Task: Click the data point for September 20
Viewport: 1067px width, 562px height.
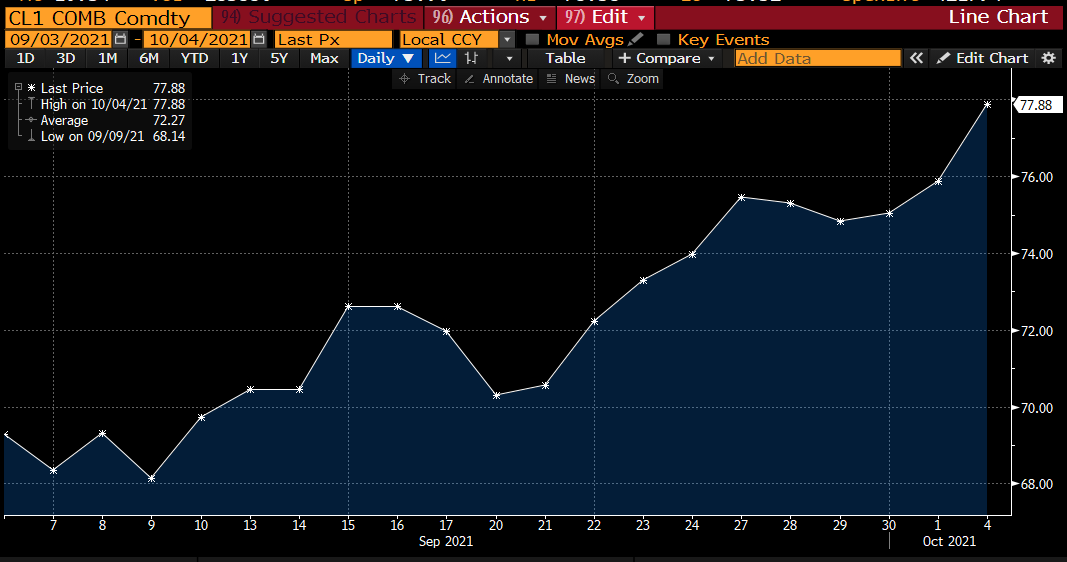Action: (x=497, y=395)
